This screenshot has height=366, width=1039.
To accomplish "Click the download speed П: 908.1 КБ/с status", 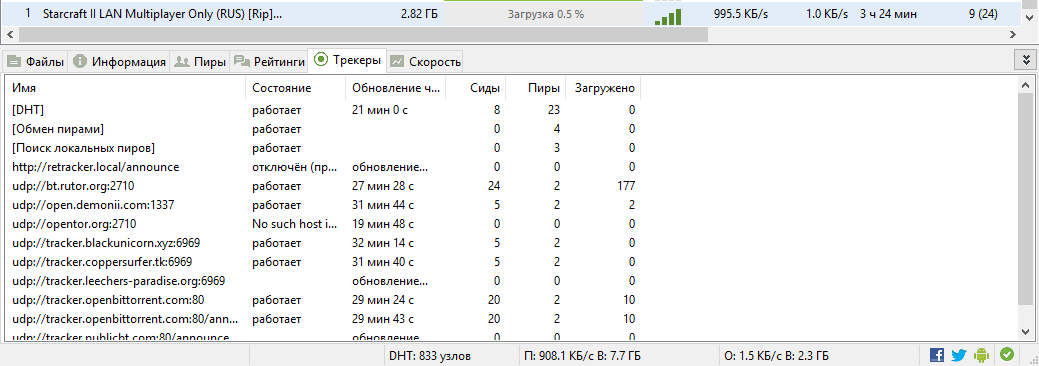I will coord(582,356).
